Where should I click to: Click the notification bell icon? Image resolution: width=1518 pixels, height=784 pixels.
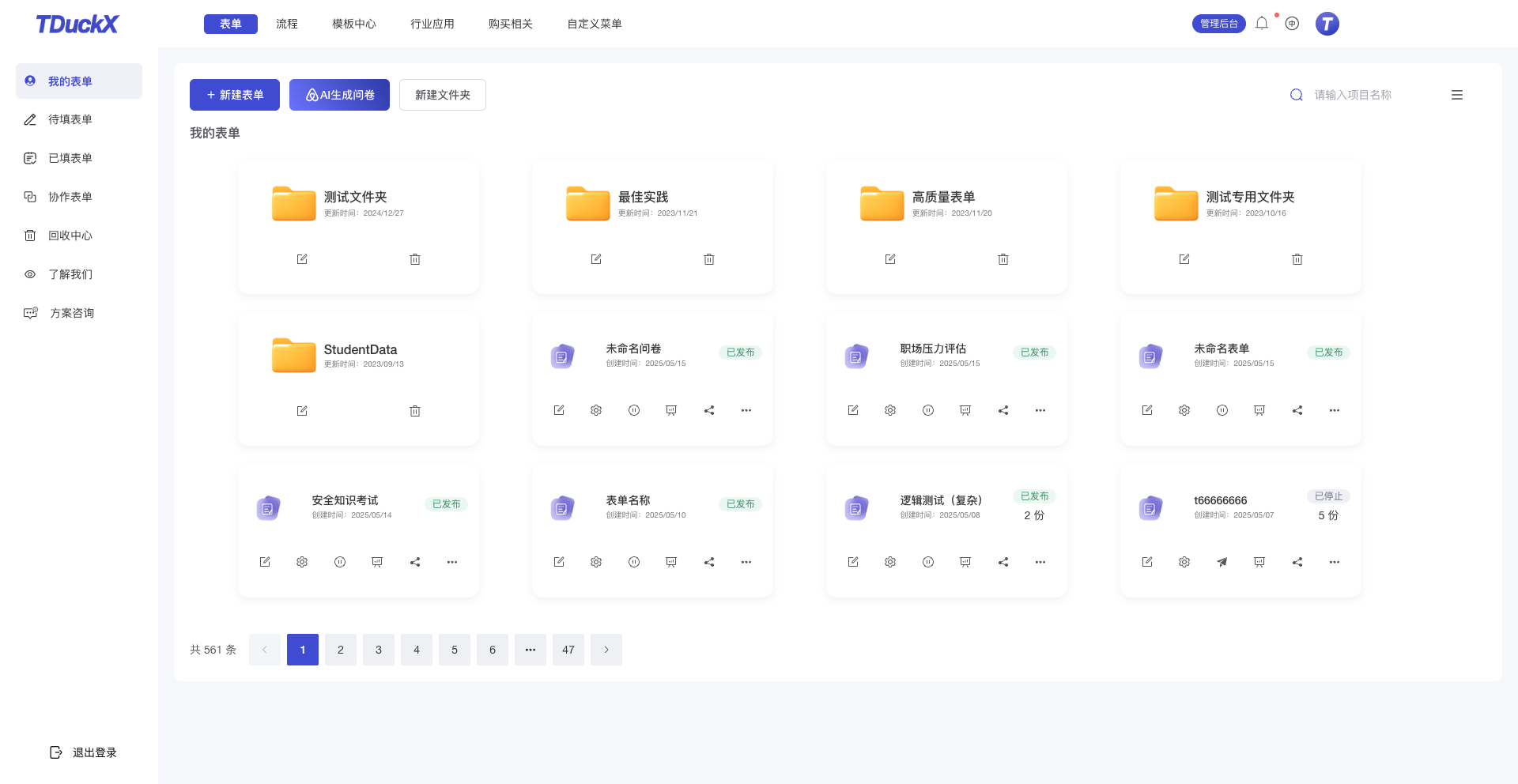click(x=1262, y=24)
